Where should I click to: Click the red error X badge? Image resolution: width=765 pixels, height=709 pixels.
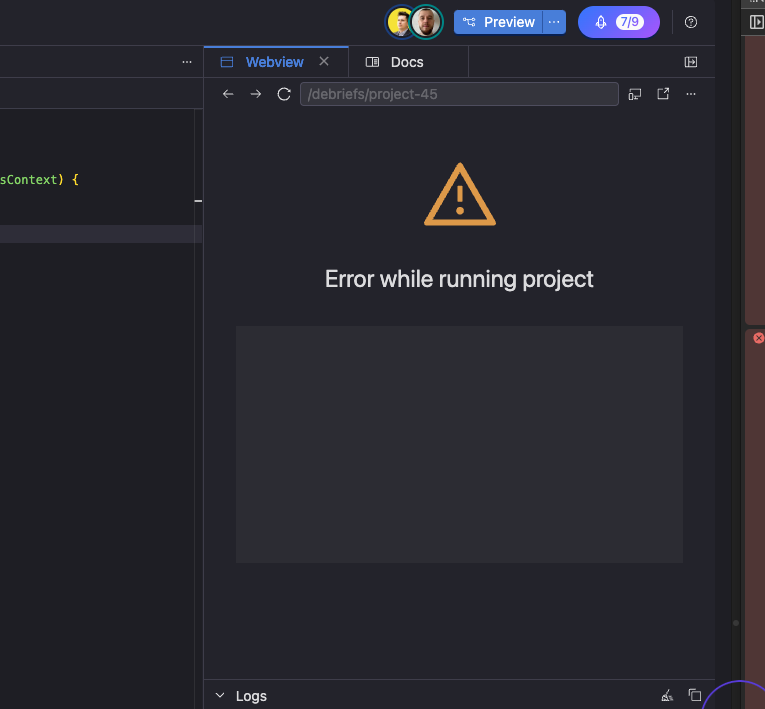click(x=758, y=338)
